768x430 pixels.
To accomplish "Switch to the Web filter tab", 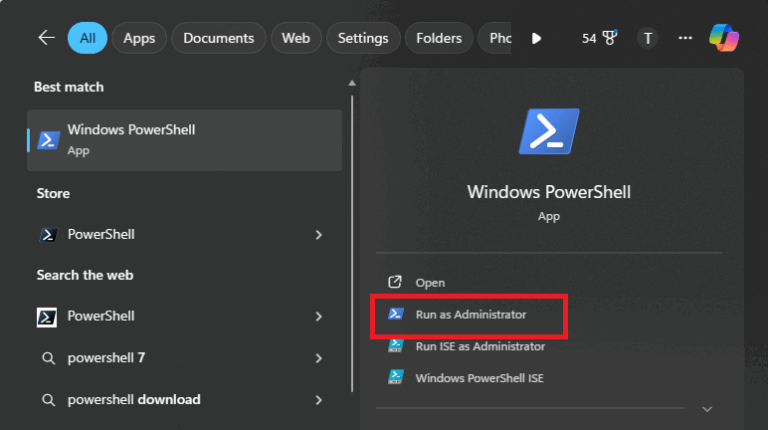I will [296, 38].
